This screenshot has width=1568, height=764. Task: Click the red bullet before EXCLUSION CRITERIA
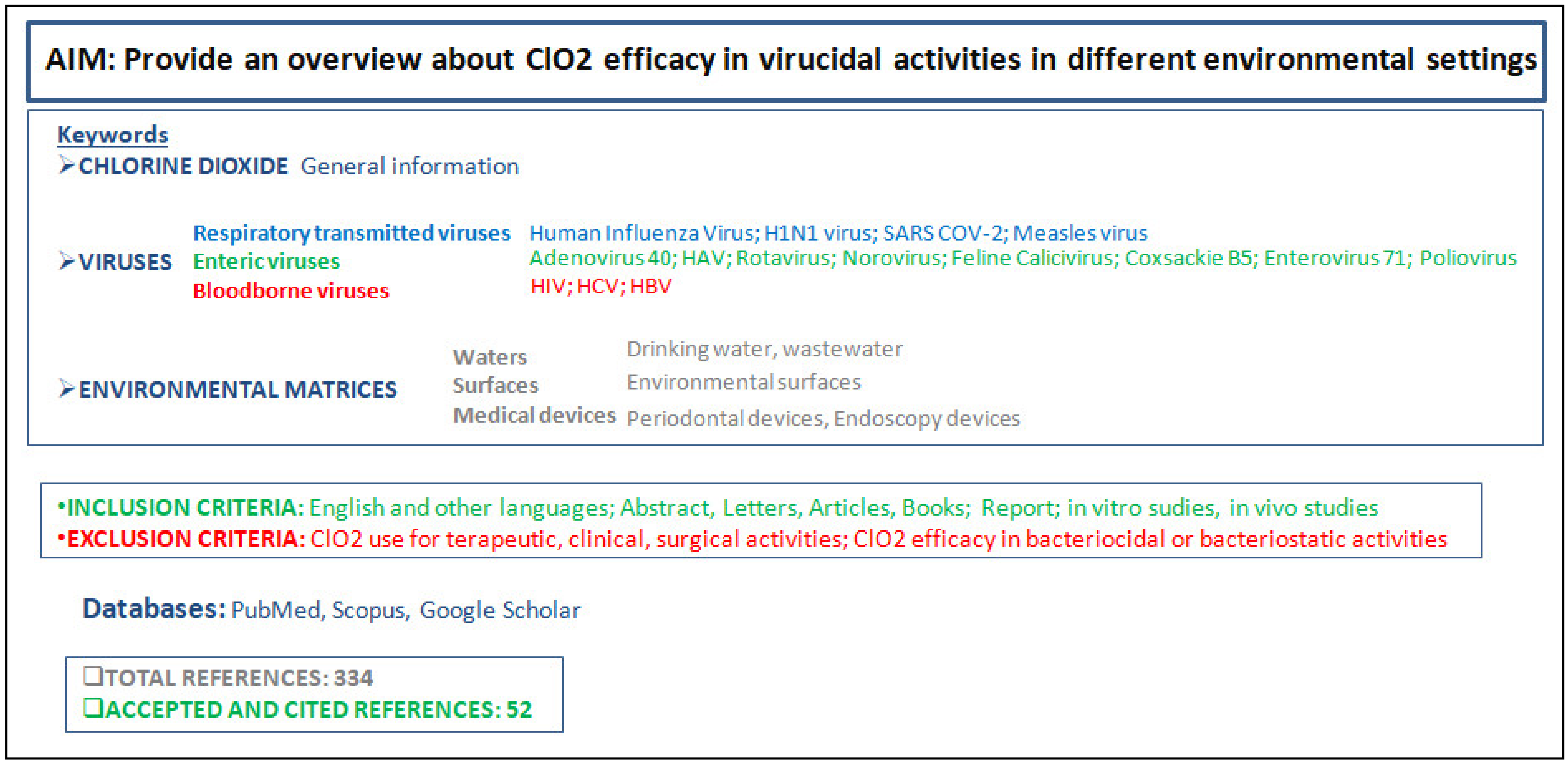click(61, 538)
